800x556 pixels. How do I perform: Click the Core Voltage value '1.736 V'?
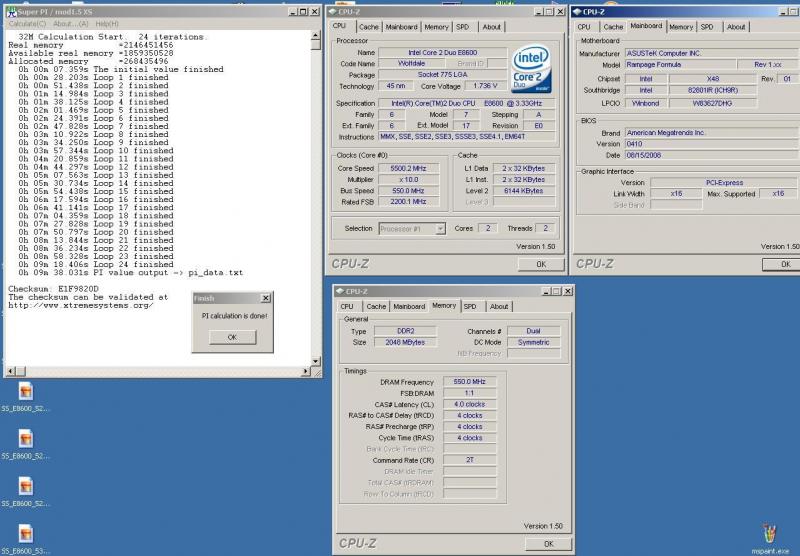tap(485, 86)
